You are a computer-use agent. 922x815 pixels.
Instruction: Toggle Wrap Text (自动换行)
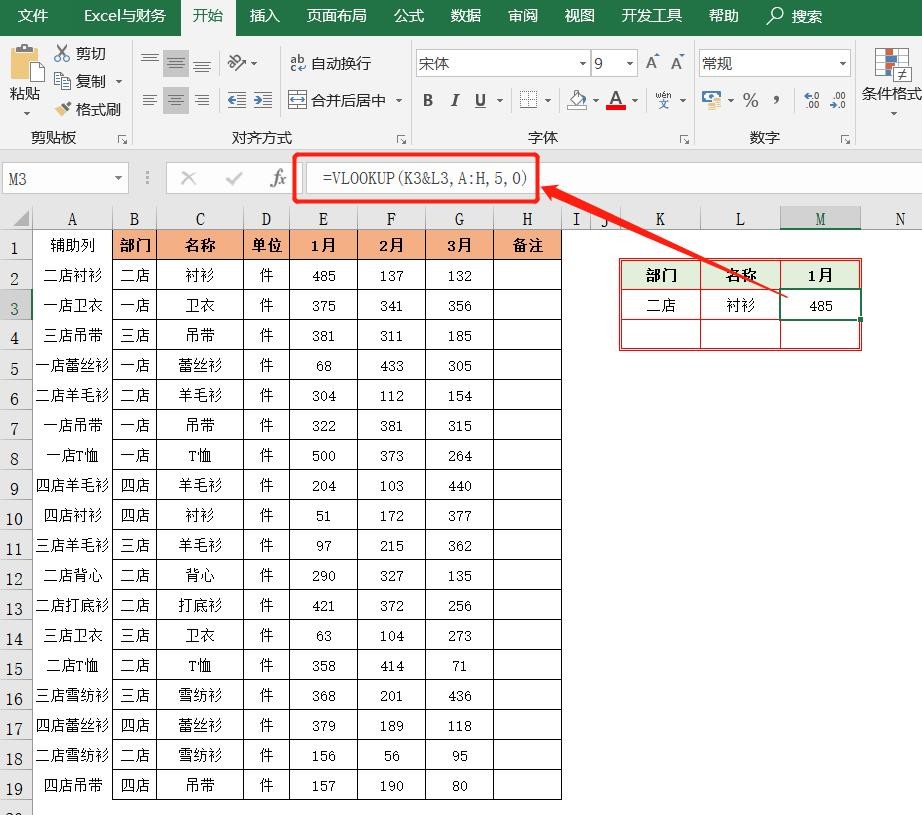[x=330, y=63]
